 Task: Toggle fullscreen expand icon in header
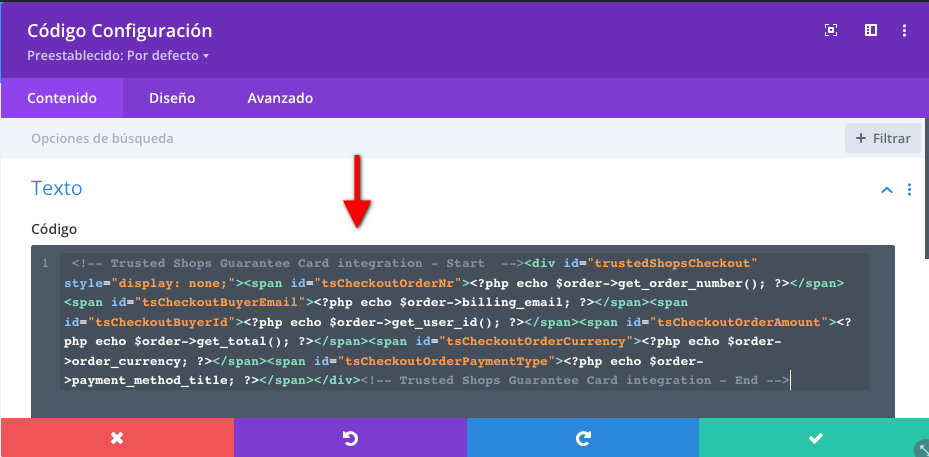click(831, 31)
